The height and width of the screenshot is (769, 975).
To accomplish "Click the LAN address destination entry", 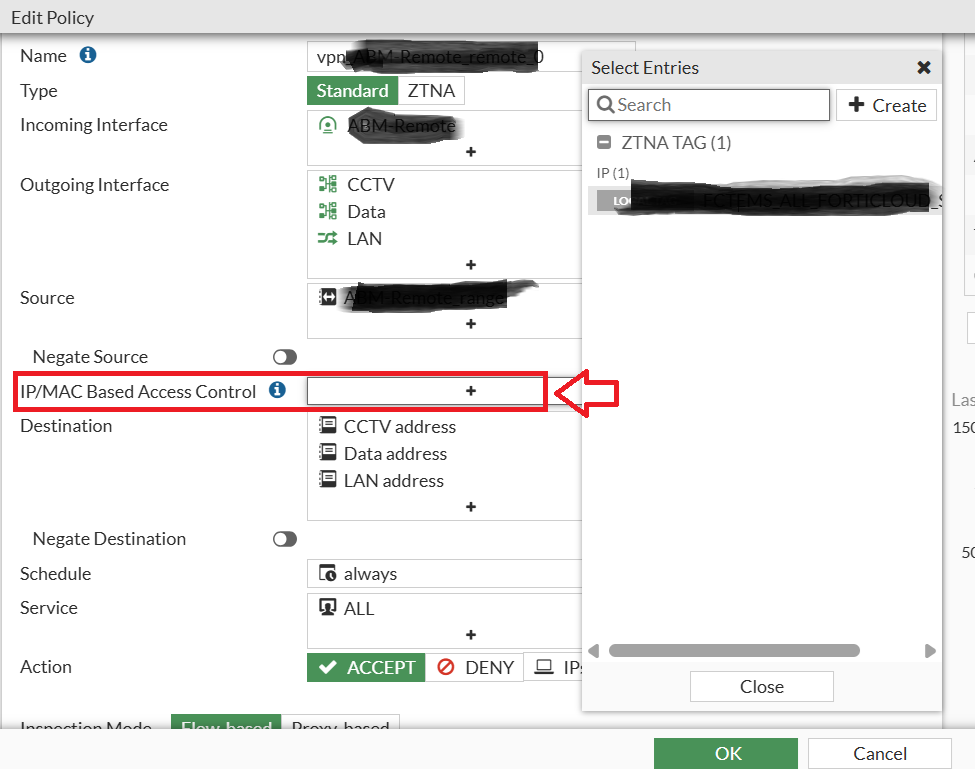I will pyautogui.click(x=393, y=481).
